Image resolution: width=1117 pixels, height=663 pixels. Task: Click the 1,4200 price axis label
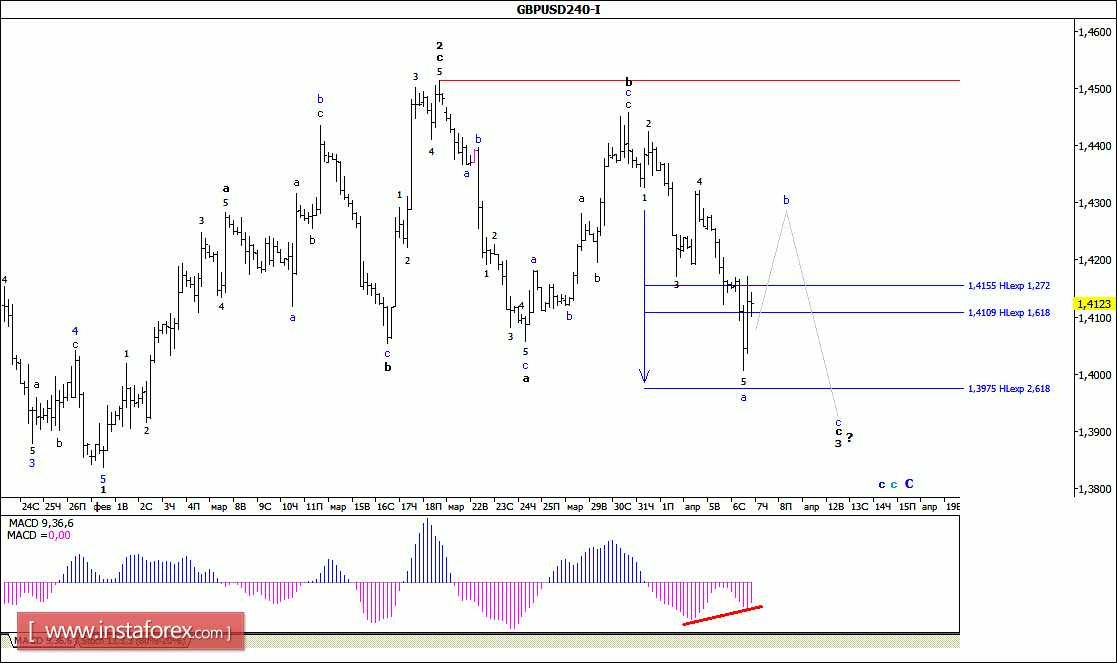(x=1094, y=261)
